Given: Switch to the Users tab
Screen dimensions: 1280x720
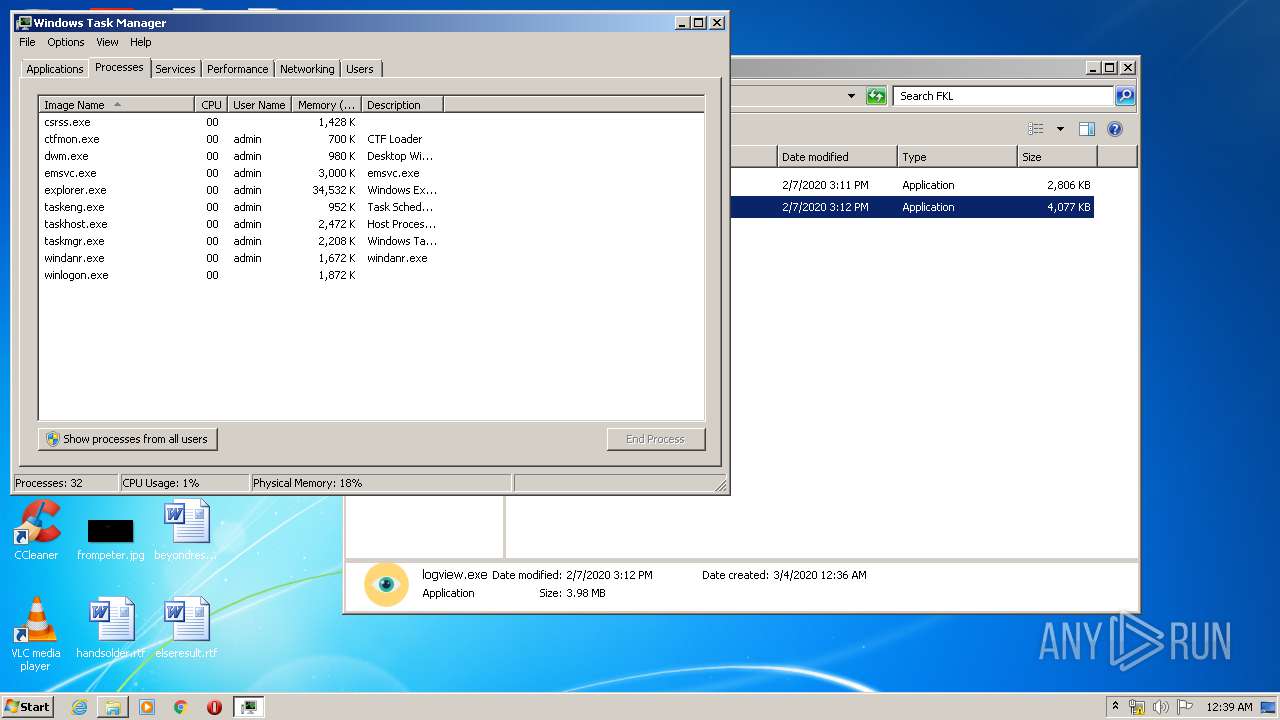Looking at the screenshot, I should [360, 69].
